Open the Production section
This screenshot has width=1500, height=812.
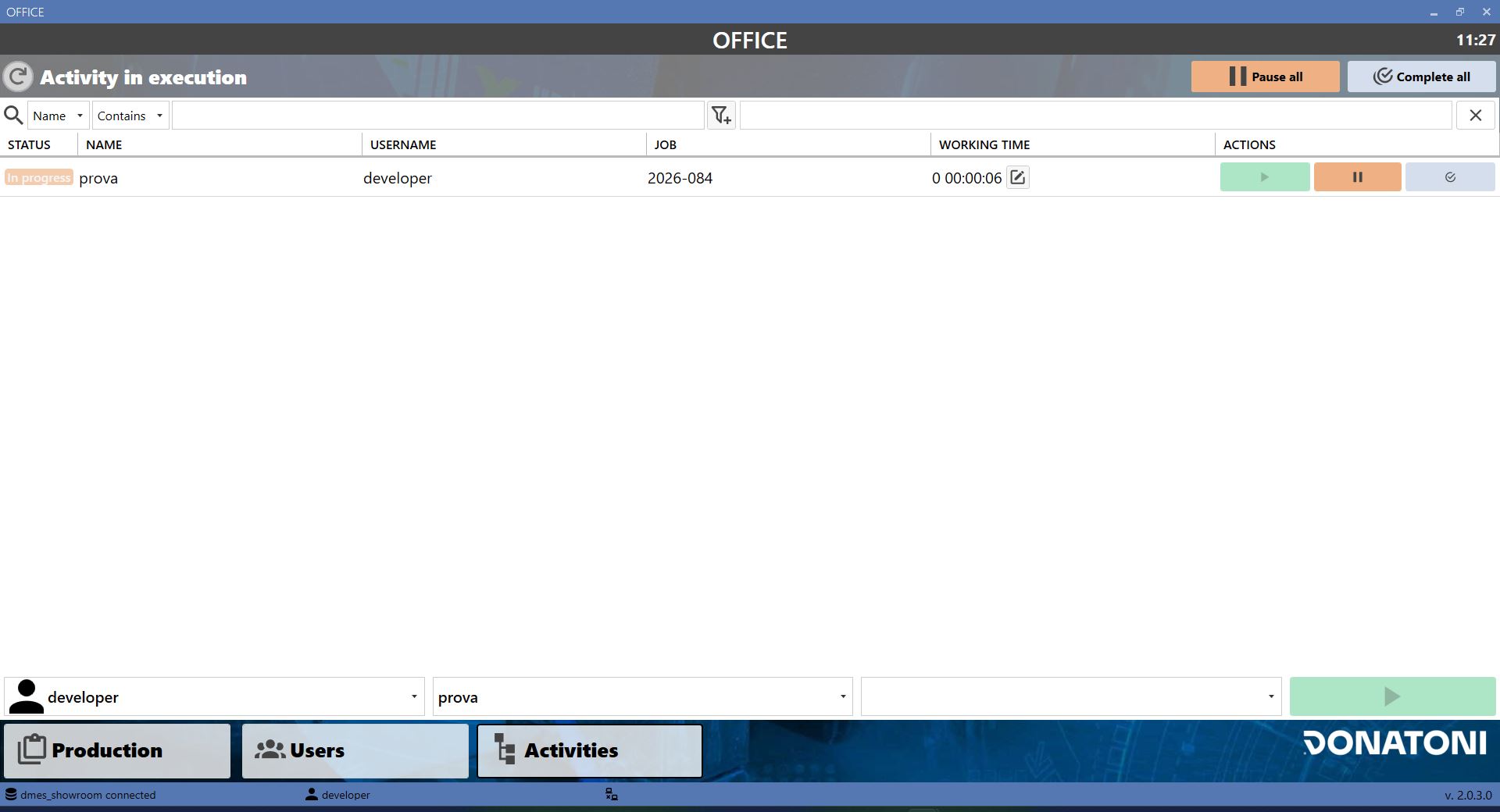[117, 750]
